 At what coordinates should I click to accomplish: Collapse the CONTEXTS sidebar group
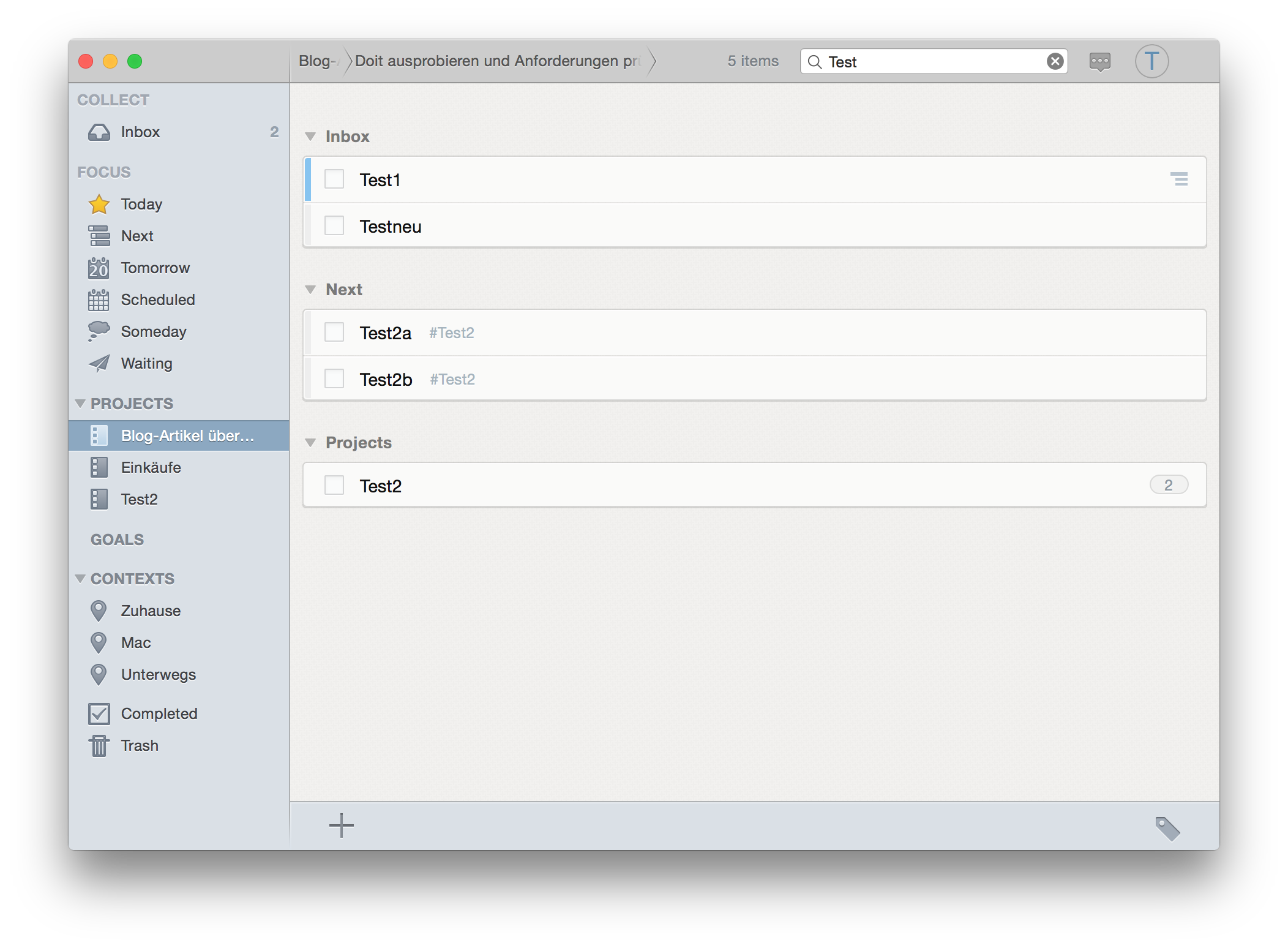pos(80,579)
